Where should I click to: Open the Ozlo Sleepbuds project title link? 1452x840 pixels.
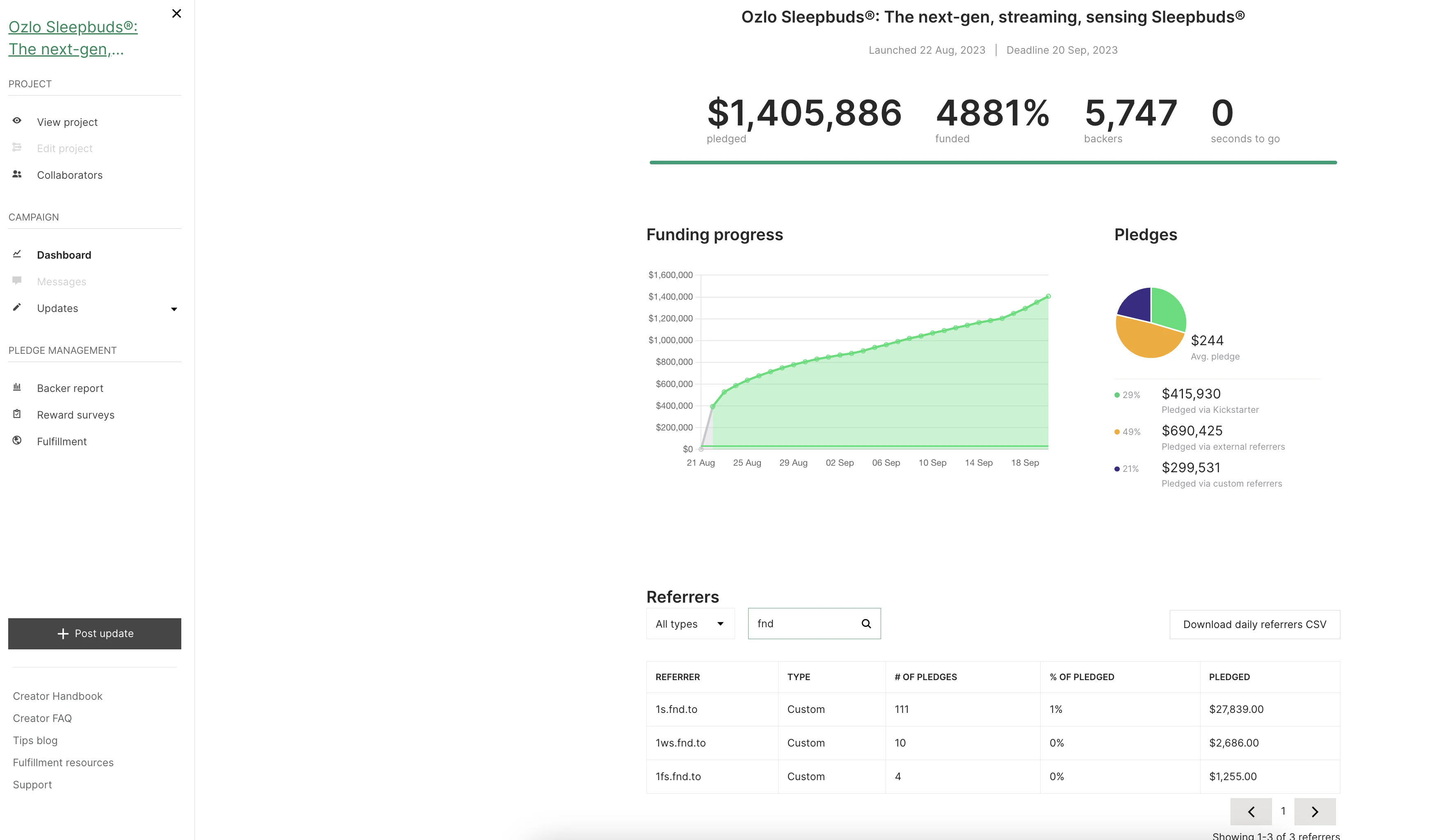point(73,38)
